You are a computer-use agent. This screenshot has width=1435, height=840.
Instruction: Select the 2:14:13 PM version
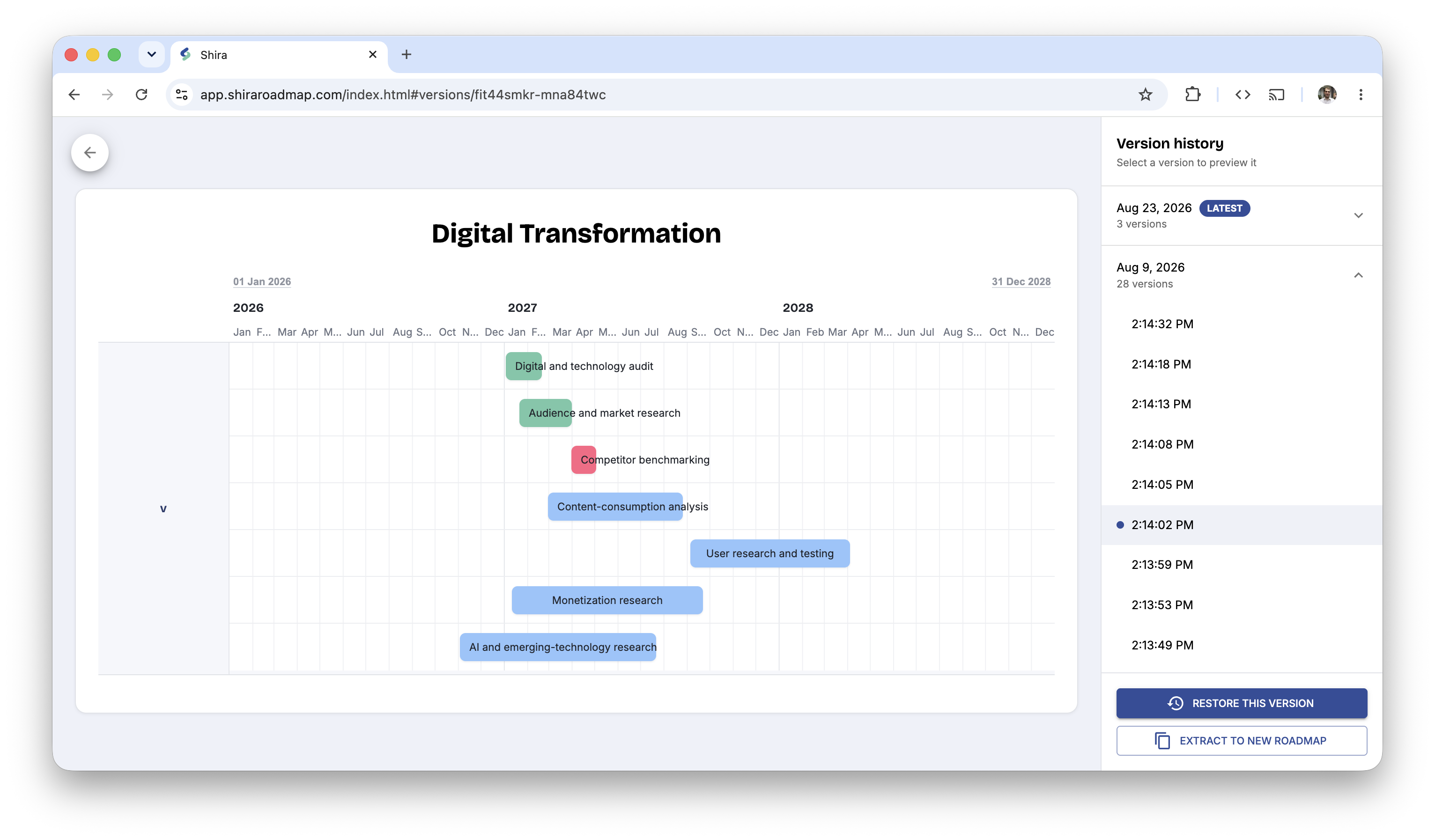coord(1242,405)
